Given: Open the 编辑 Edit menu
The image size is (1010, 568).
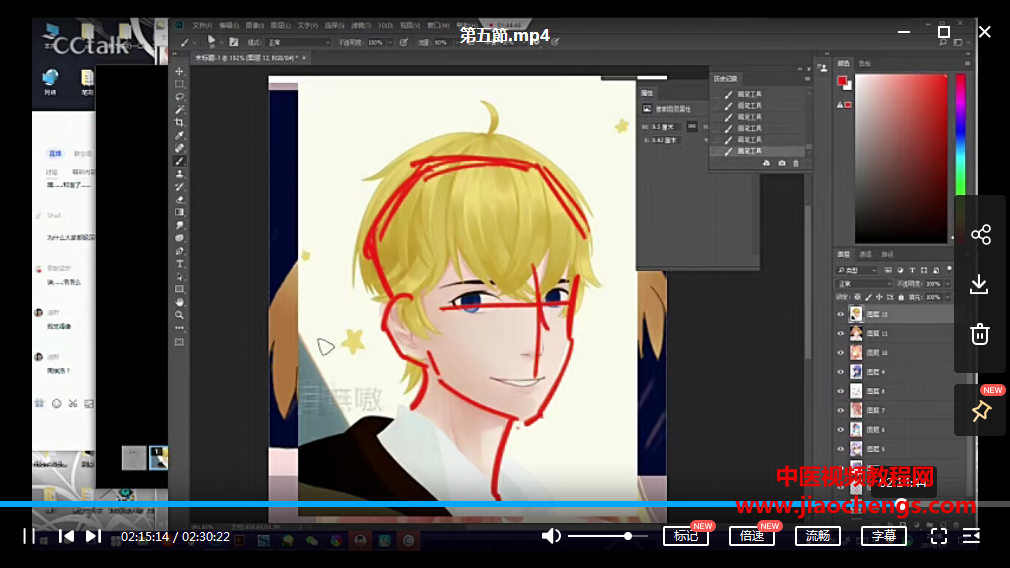Looking at the screenshot, I should pyautogui.click(x=229, y=26).
